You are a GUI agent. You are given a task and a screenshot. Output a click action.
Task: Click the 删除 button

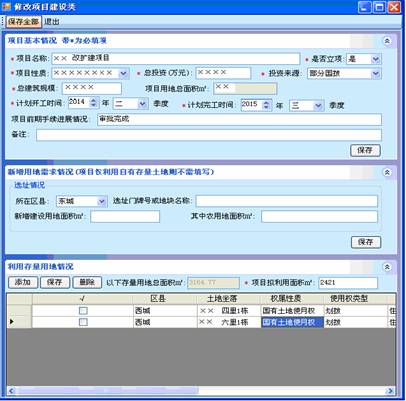[87, 283]
